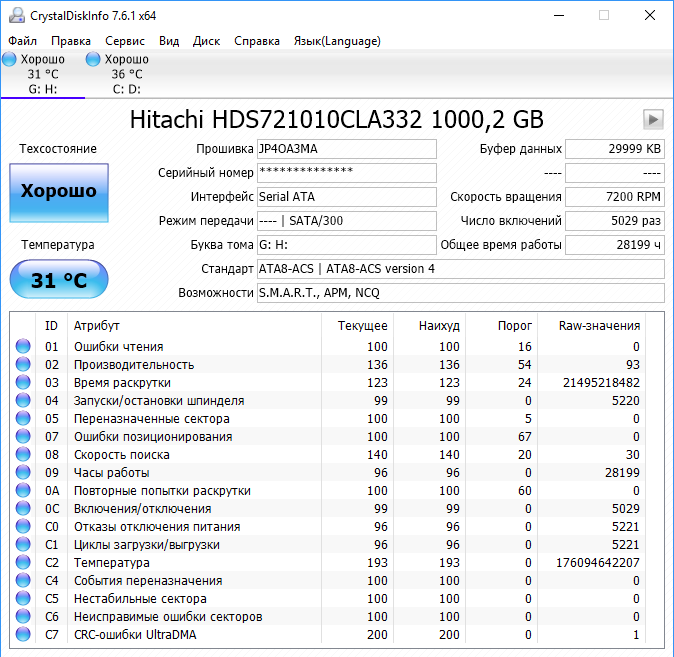The width and height of the screenshot is (674, 657).
Task: Select the CRC-ошибки UltraDMA attribute name
Action: pos(135,635)
